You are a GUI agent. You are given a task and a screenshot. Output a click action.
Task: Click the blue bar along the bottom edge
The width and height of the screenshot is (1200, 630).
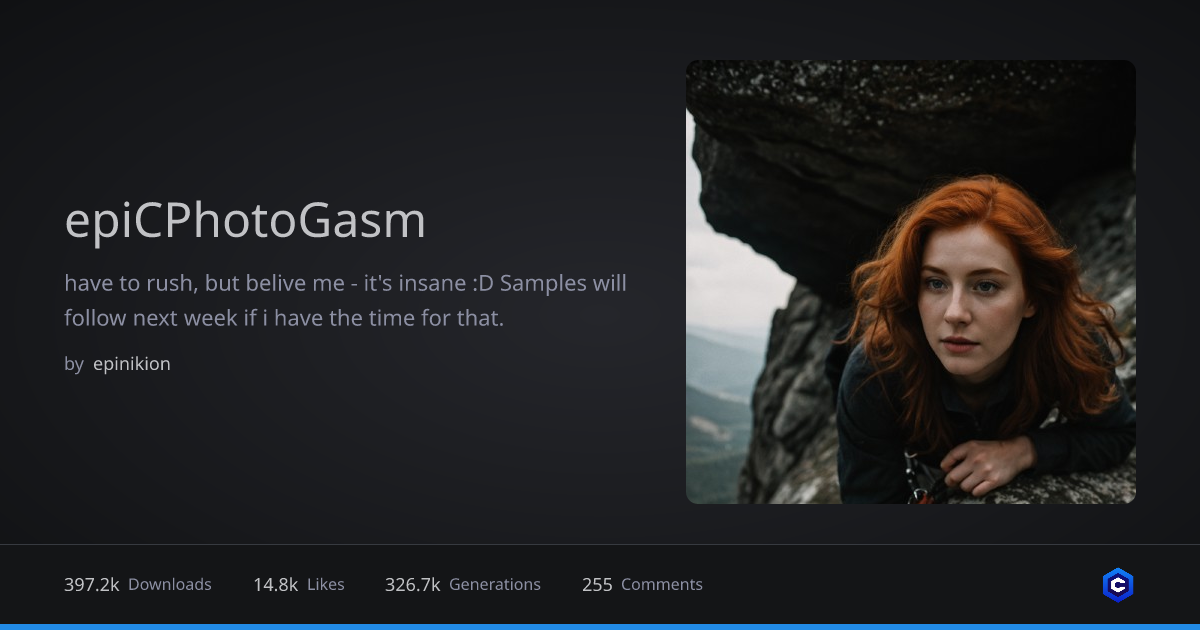coord(600,626)
